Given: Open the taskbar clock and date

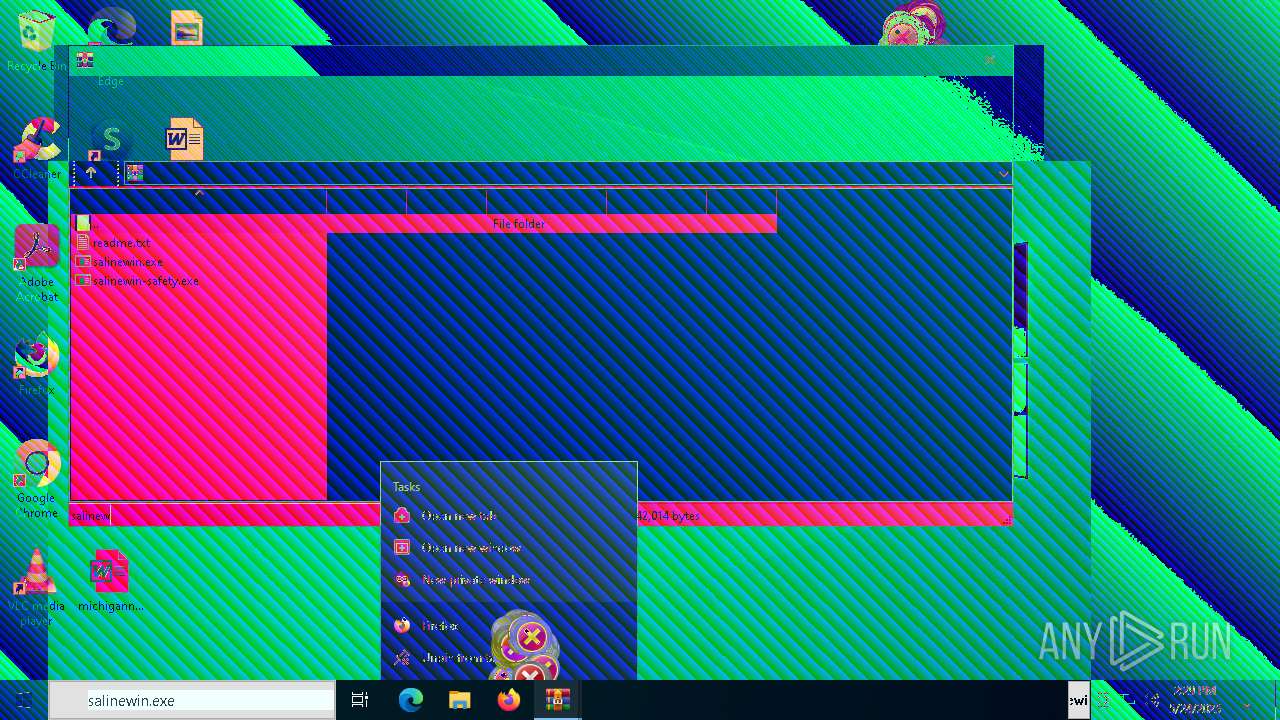Looking at the screenshot, I should click(x=1196, y=701).
